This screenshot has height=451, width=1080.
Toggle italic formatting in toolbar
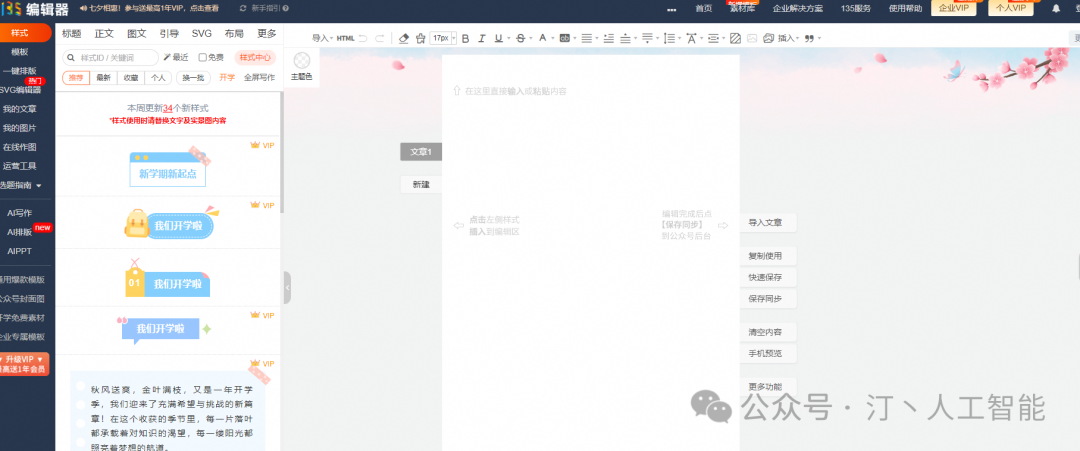pyautogui.click(x=481, y=39)
